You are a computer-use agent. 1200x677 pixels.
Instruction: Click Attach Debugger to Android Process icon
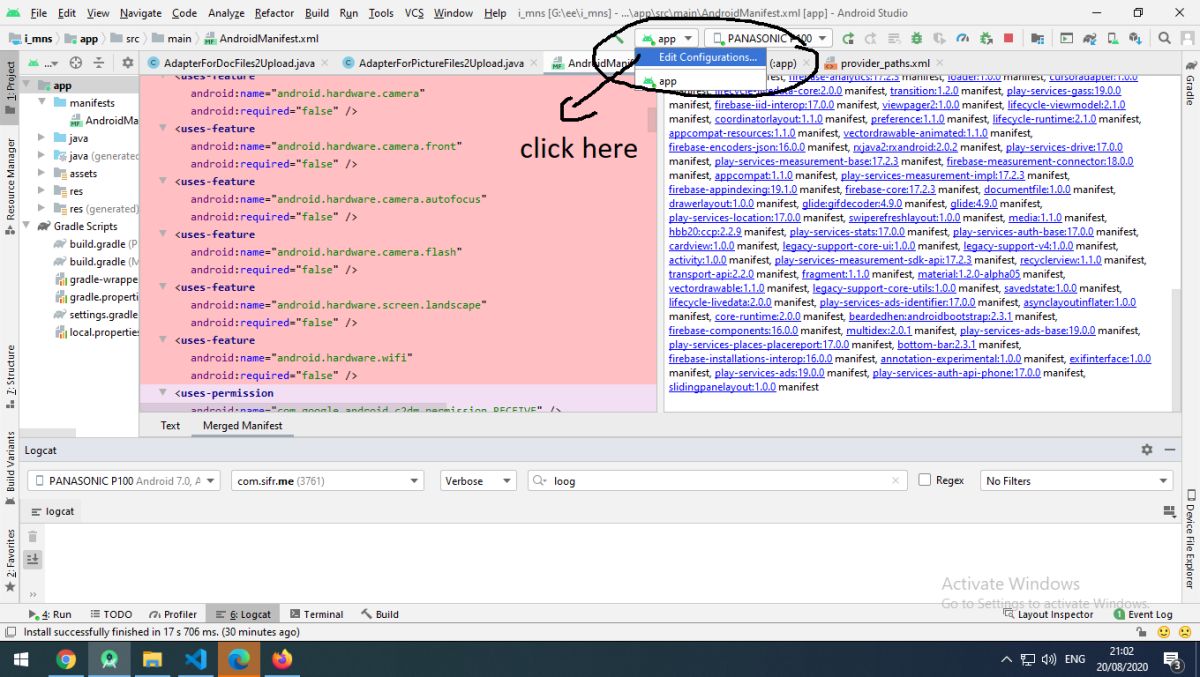(x=986, y=38)
